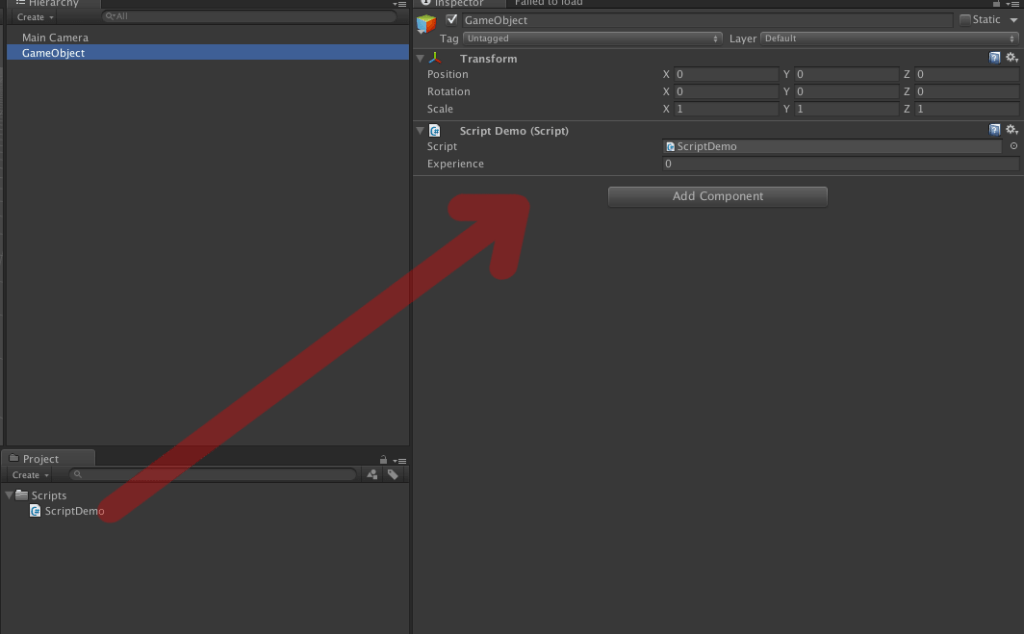Click the Transform header title
1024x634 pixels.
(488, 59)
